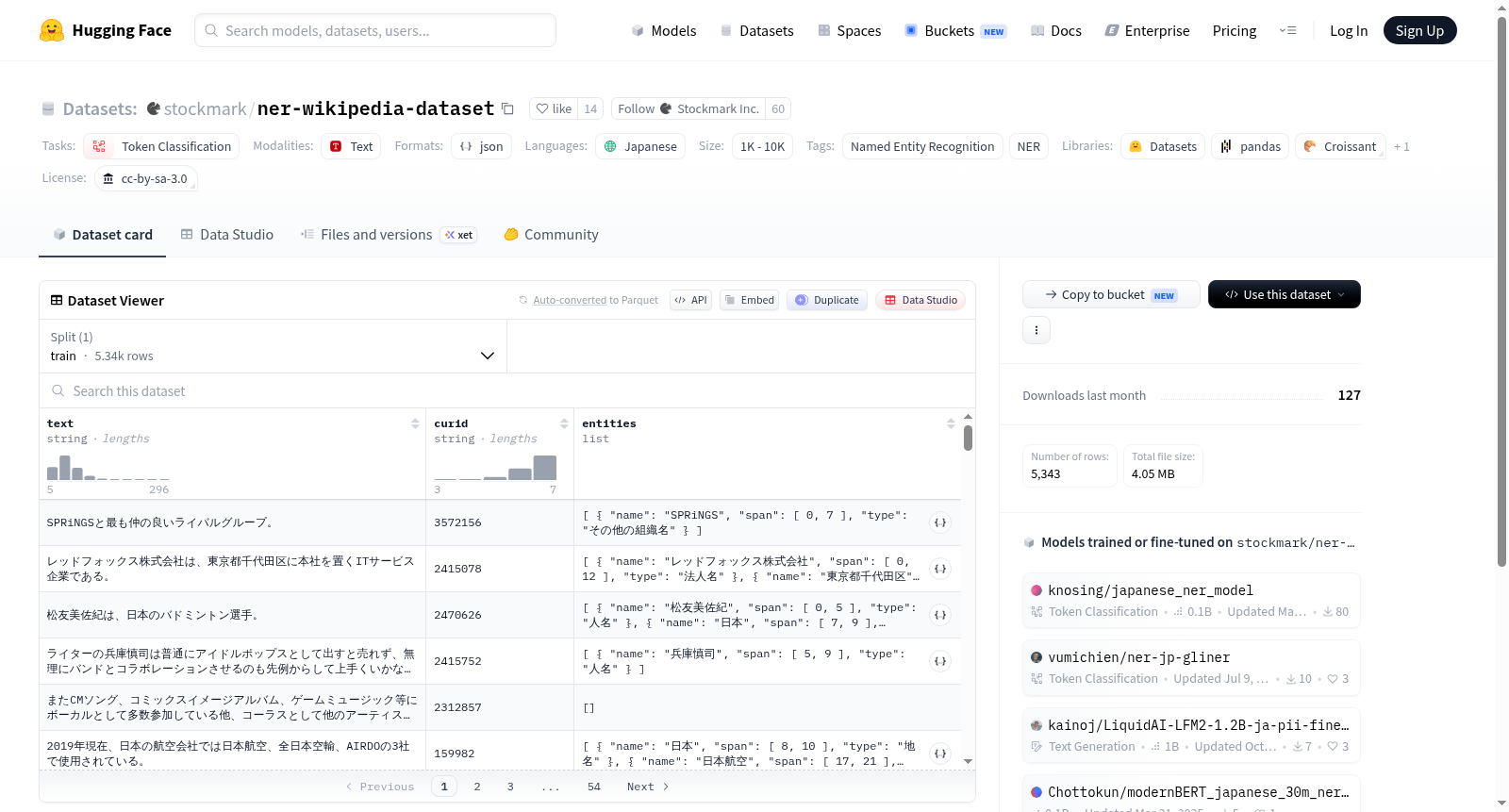
Task: Click the Log In link
Action: [x=1349, y=30]
